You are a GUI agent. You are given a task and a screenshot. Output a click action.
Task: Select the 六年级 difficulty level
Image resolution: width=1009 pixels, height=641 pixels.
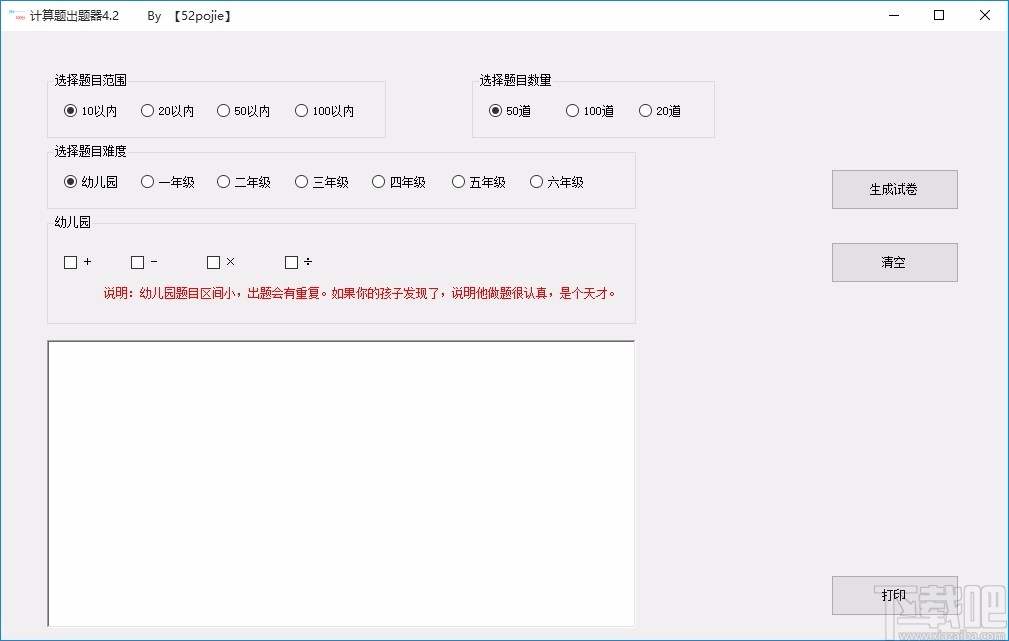click(x=536, y=182)
